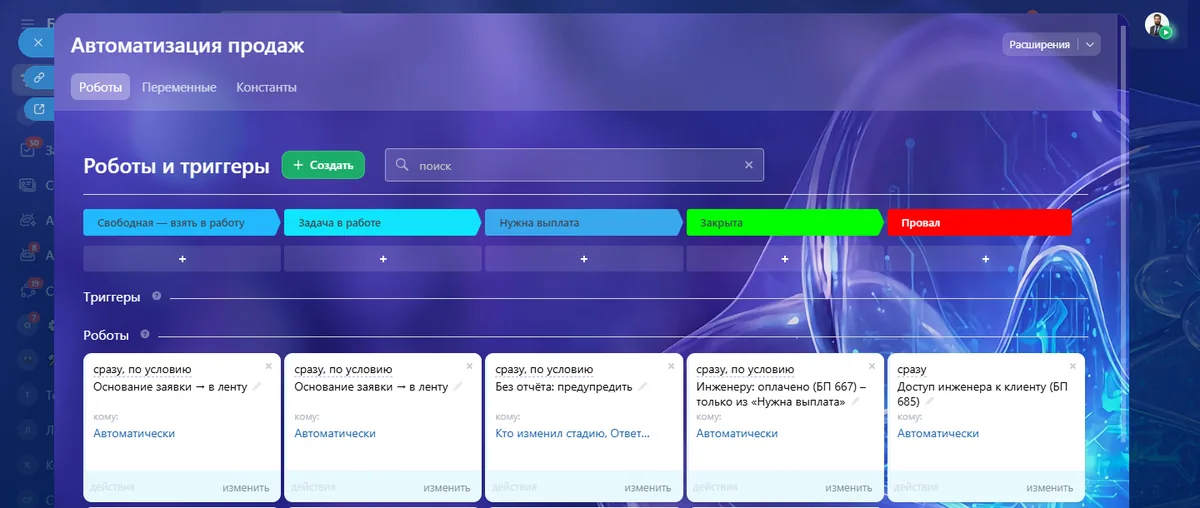Open the user avatar in top corner
Viewport: 1200px width, 508px height.
click(1158, 25)
